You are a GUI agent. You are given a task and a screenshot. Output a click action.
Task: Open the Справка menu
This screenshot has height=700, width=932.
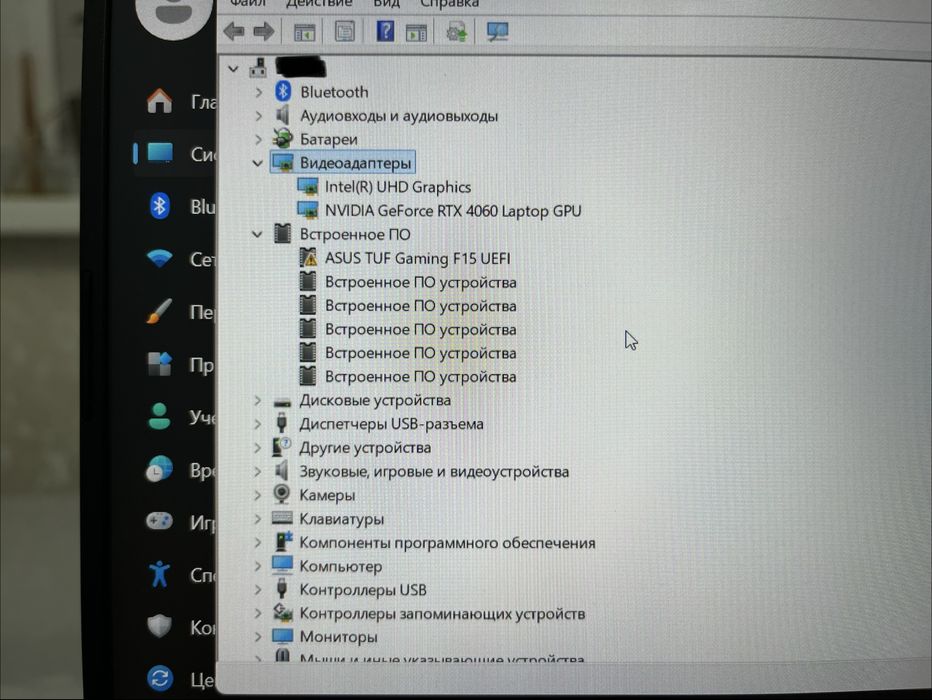449,4
